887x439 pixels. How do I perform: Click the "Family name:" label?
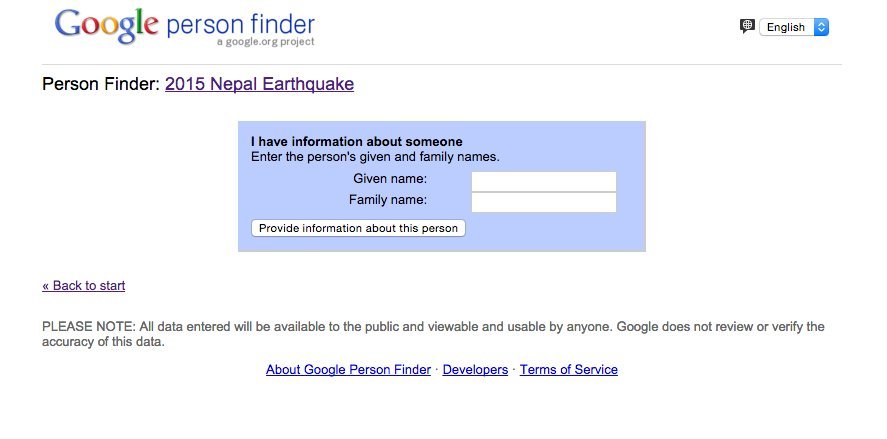pyautogui.click(x=387, y=200)
